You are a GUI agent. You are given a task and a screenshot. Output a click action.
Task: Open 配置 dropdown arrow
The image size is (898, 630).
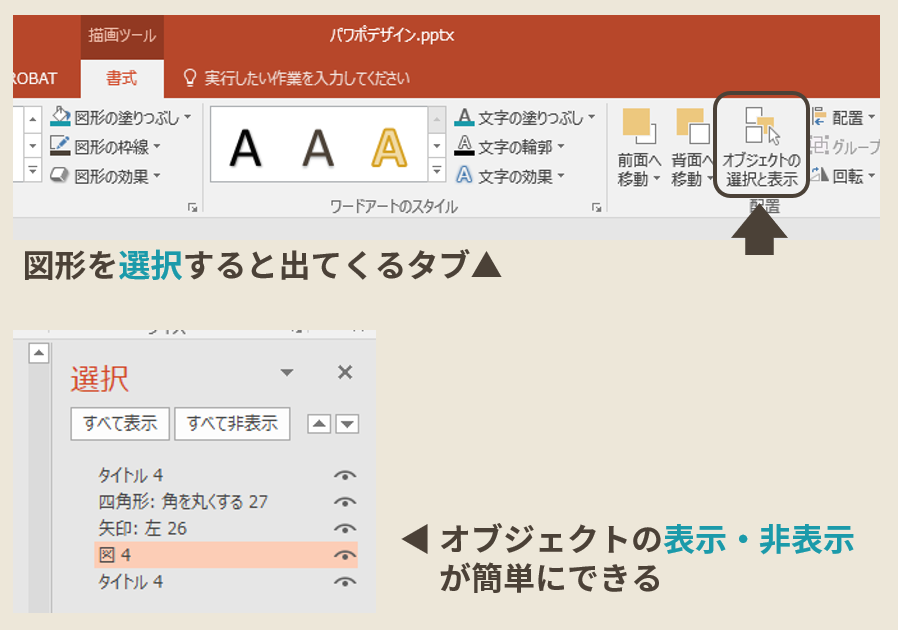[x=872, y=117]
